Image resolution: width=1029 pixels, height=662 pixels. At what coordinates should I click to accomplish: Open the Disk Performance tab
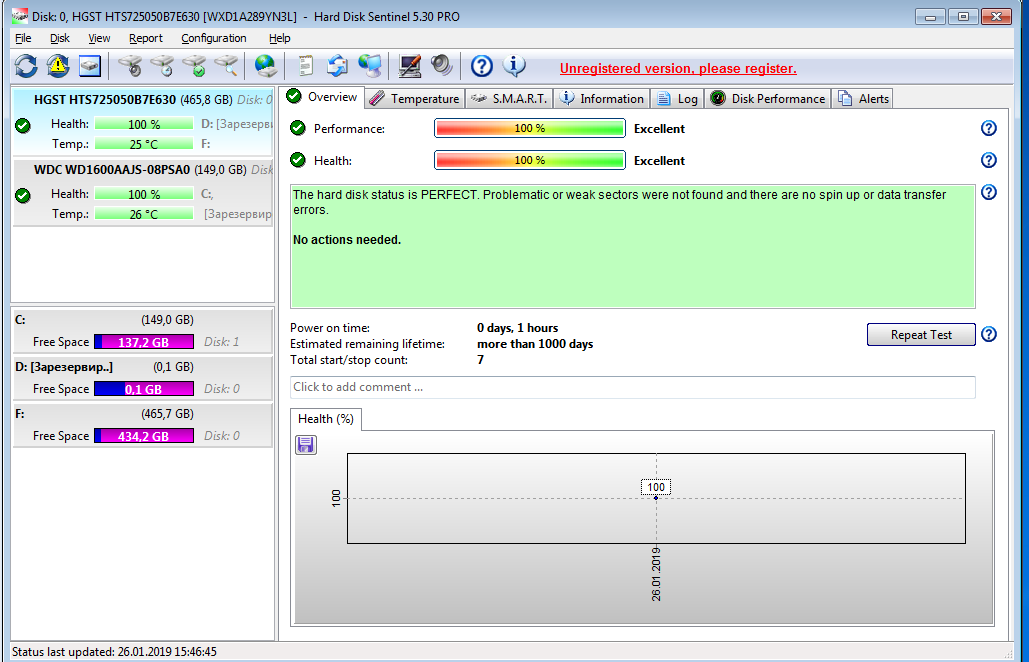pyautogui.click(x=768, y=98)
